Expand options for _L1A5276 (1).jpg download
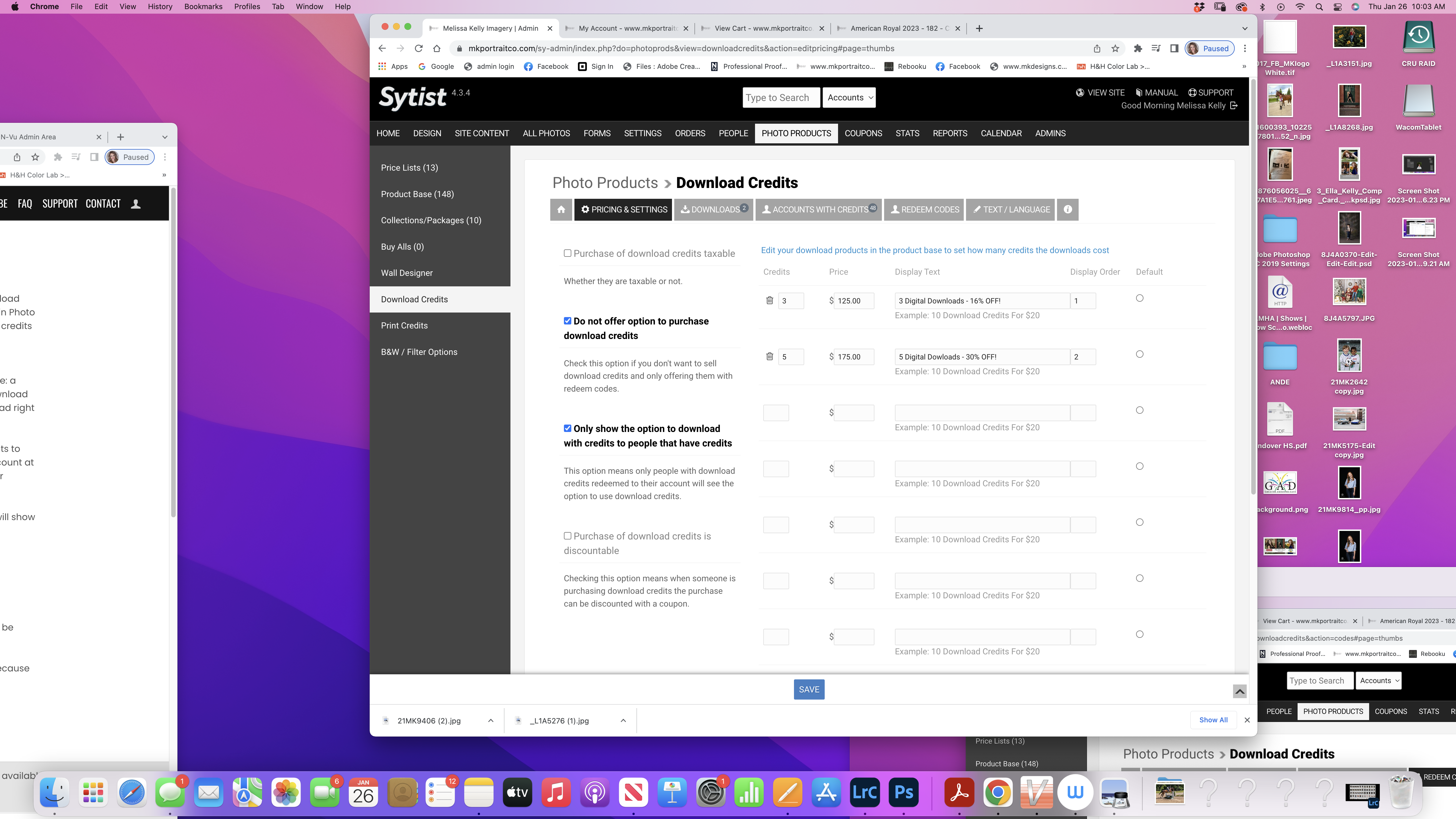This screenshot has width=1456, height=819. pyautogui.click(x=623, y=721)
